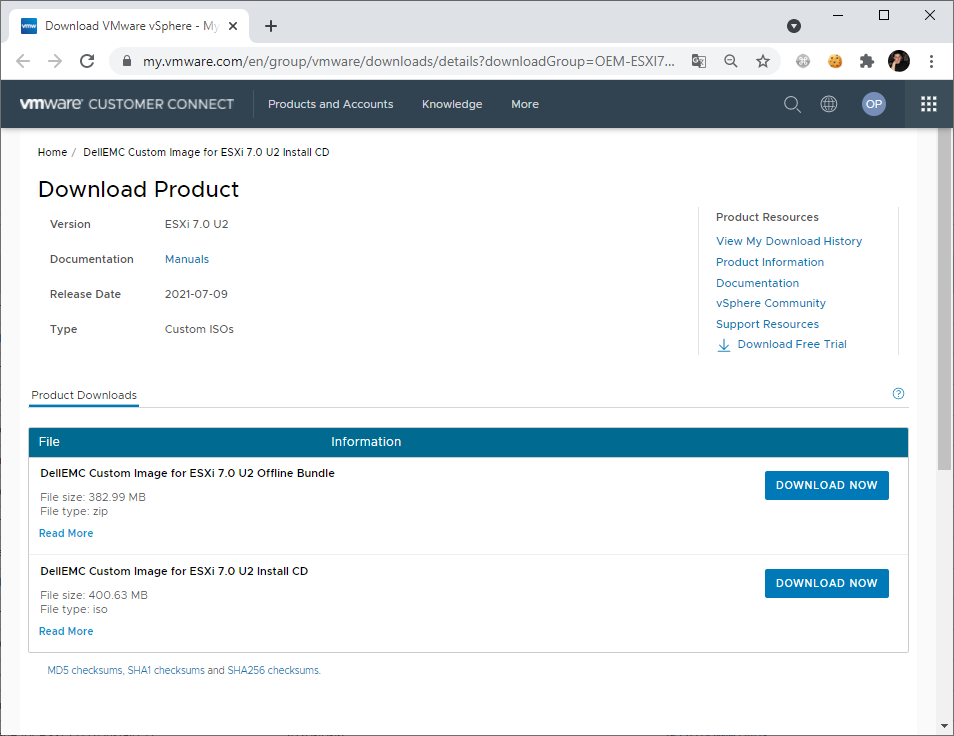The image size is (954, 736).
Task: Reload the page with refresh icon
Action: [x=87, y=61]
